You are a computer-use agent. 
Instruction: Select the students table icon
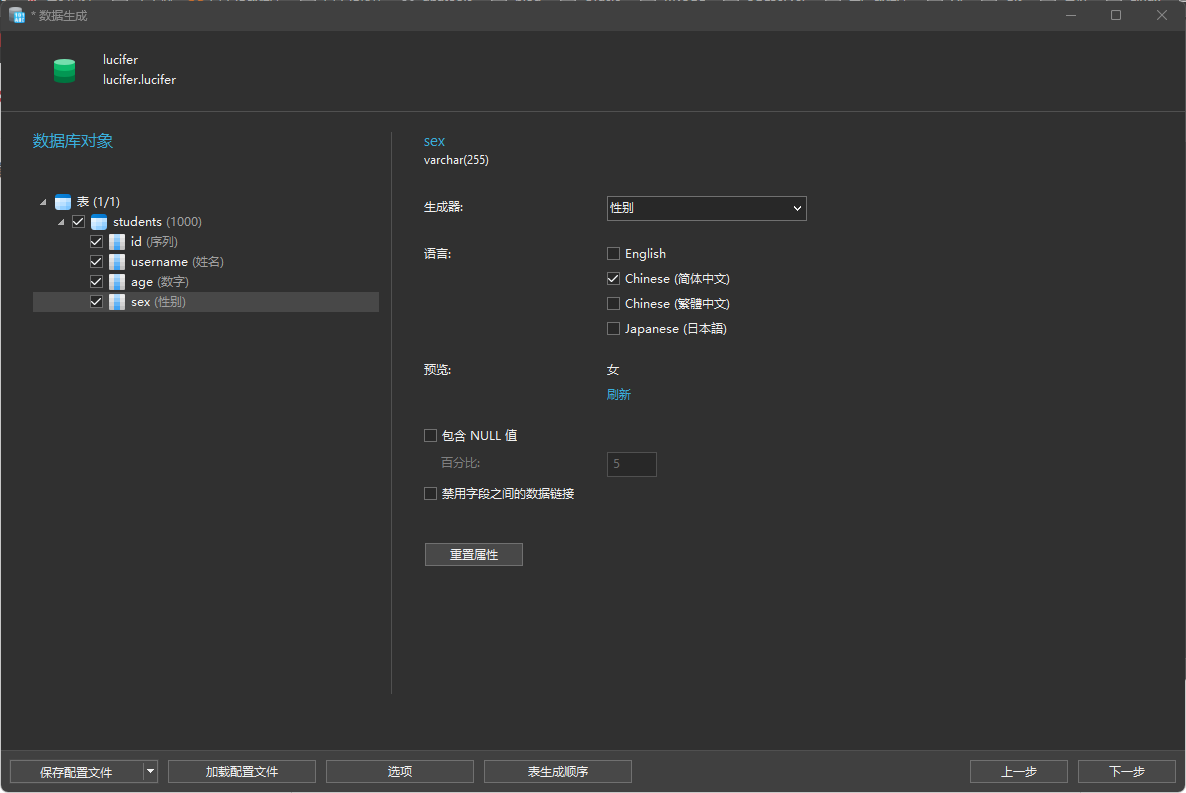click(x=99, y=222)
